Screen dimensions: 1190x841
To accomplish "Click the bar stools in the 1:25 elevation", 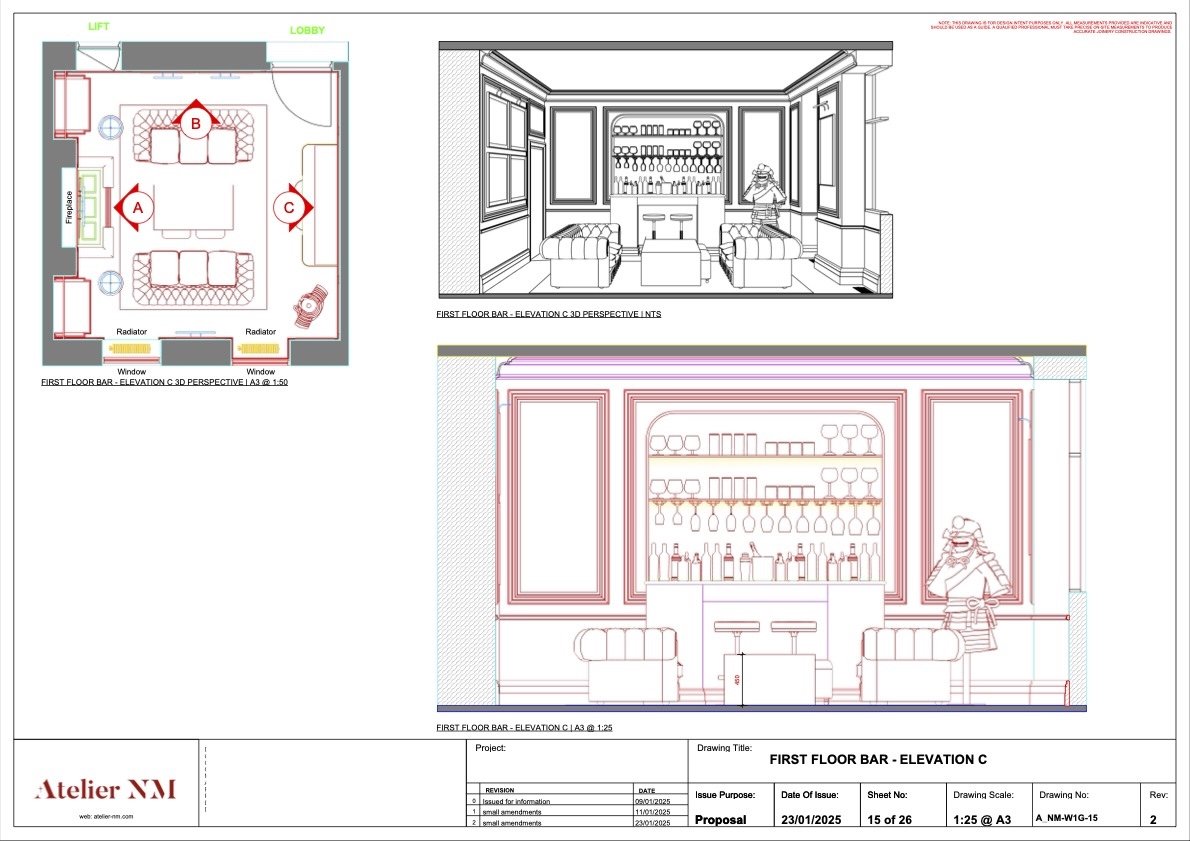I will (765, 636).
